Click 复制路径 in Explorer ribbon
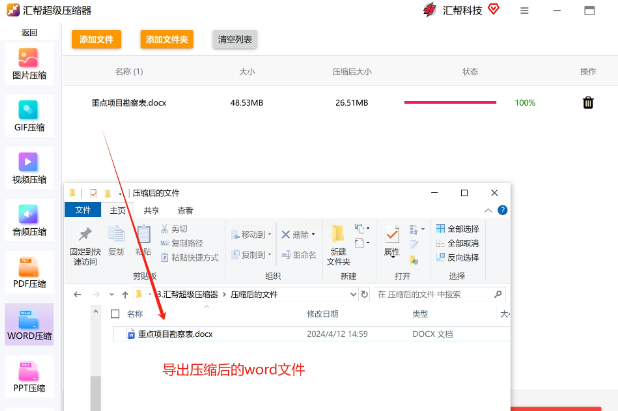 coord(182,243)
